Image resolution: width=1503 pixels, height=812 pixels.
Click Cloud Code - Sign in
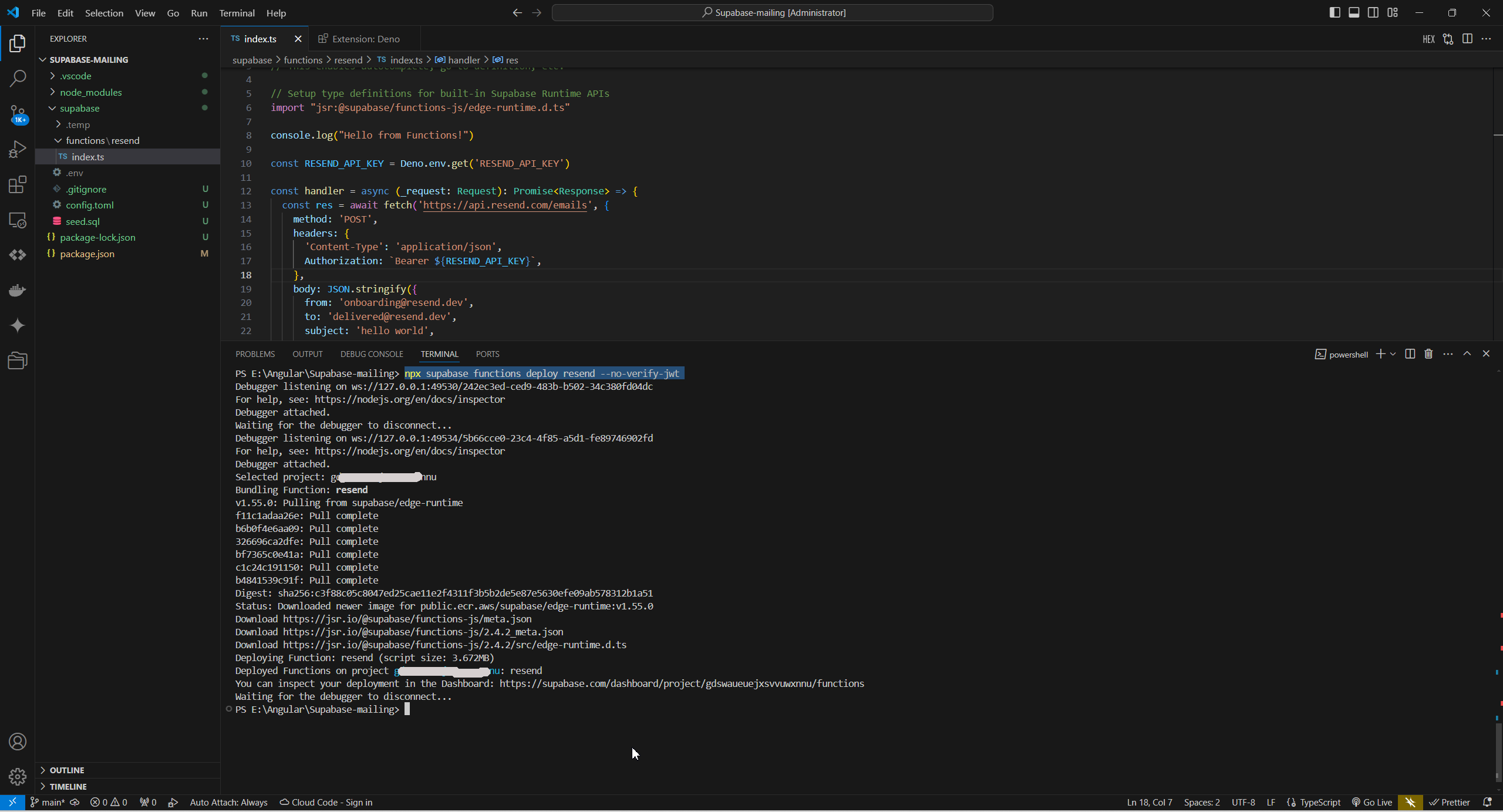326,802
